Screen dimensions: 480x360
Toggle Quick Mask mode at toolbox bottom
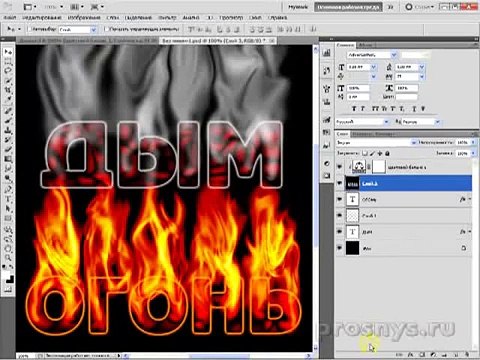pos(8,289)
